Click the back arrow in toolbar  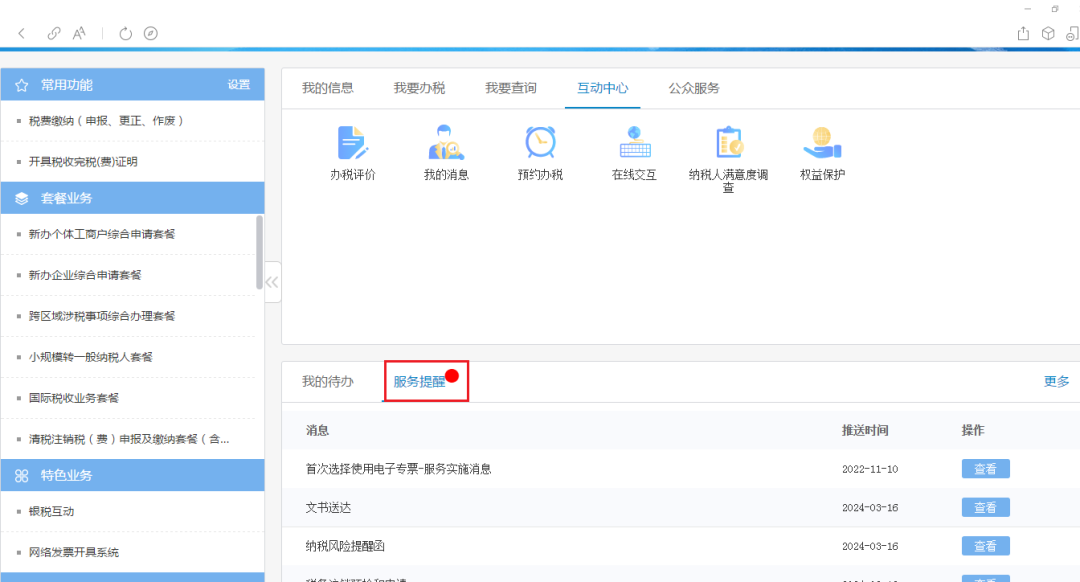[22, 33]
